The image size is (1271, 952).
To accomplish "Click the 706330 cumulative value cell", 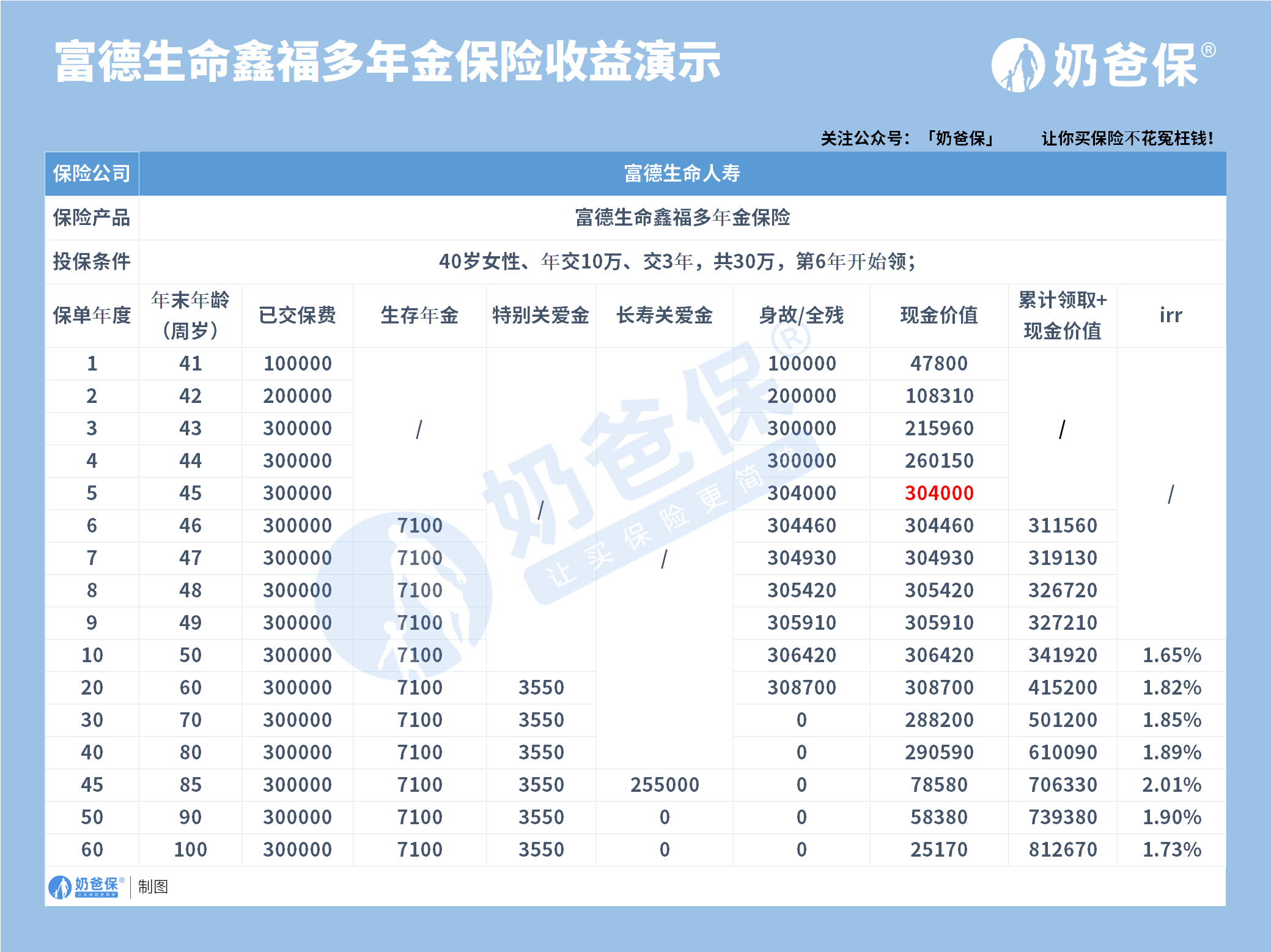I will pos(1063,784).
